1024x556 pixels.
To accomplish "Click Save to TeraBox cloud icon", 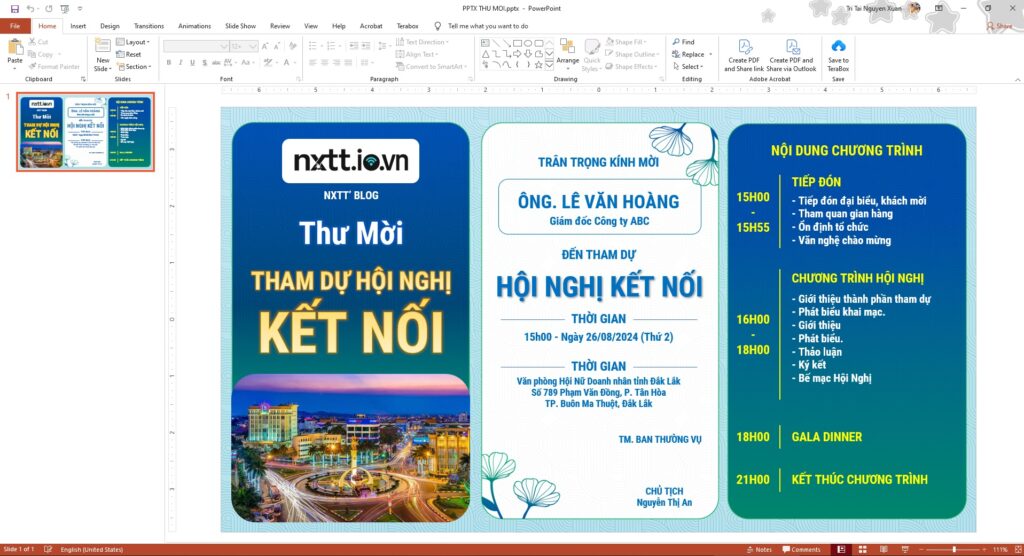I will [838, 46].
